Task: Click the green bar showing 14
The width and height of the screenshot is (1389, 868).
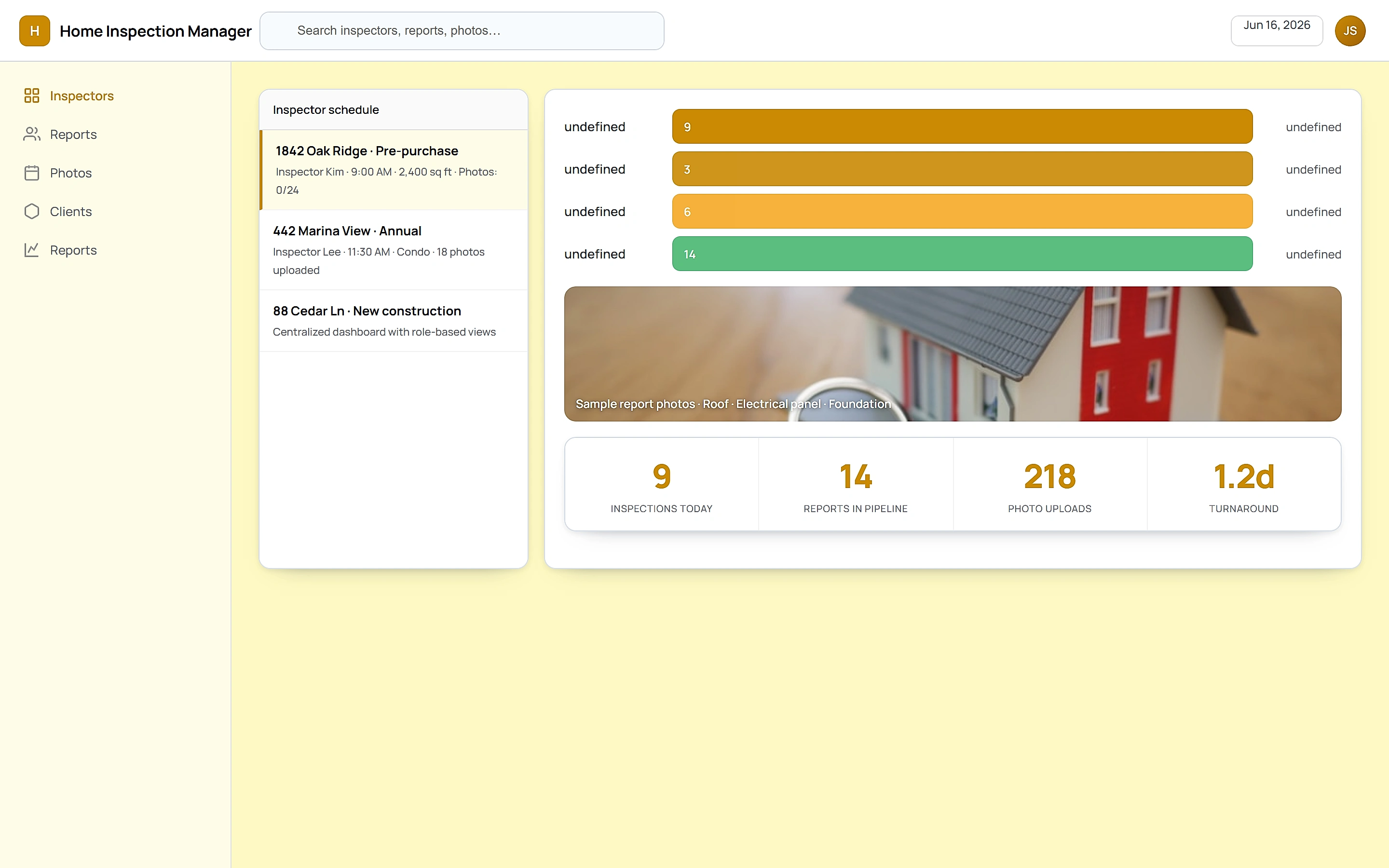Action: click(962, 254)
